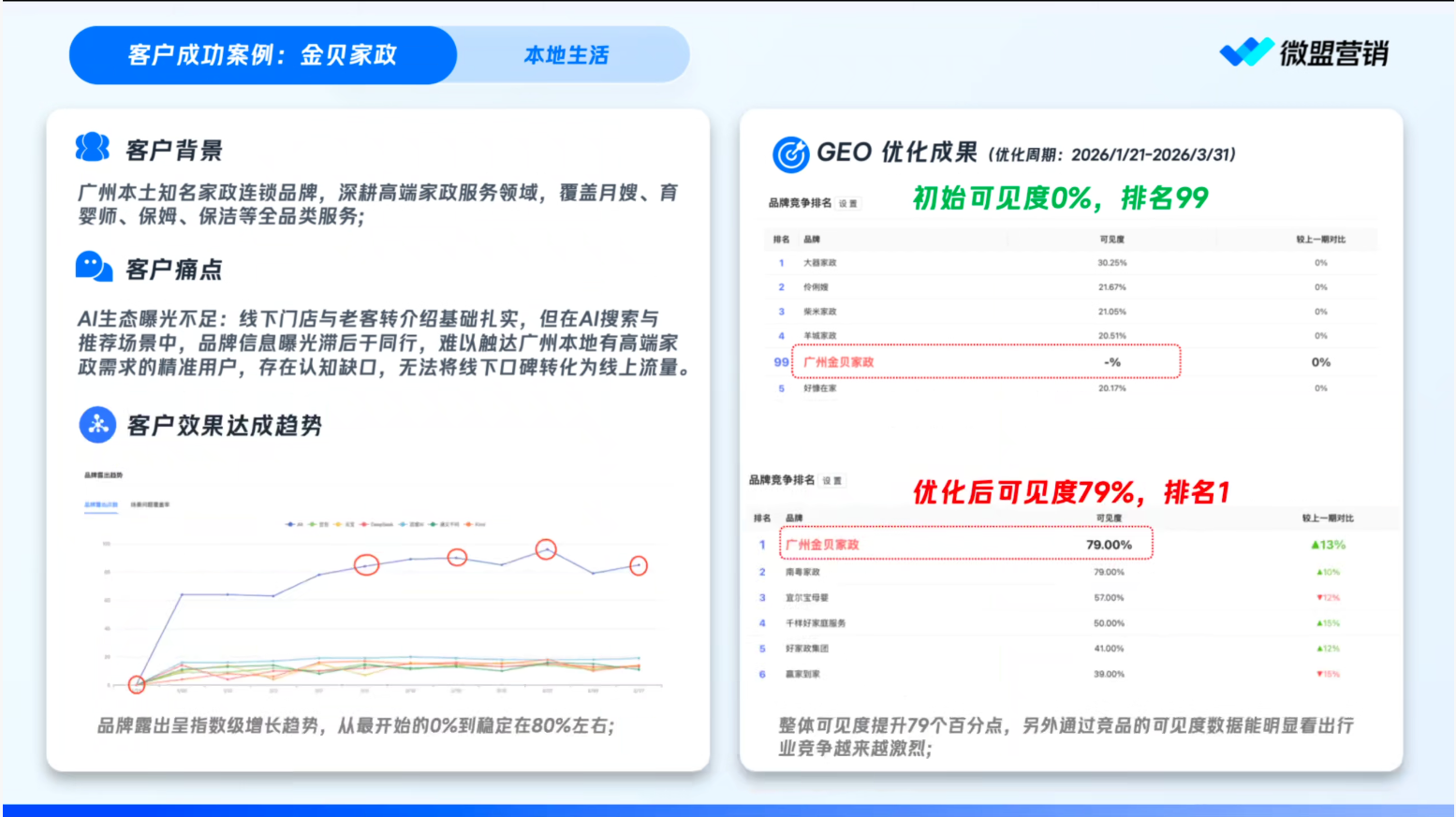Select the 本地生活 tab
Screen dimensions: 1456x817
click(566, 55)
